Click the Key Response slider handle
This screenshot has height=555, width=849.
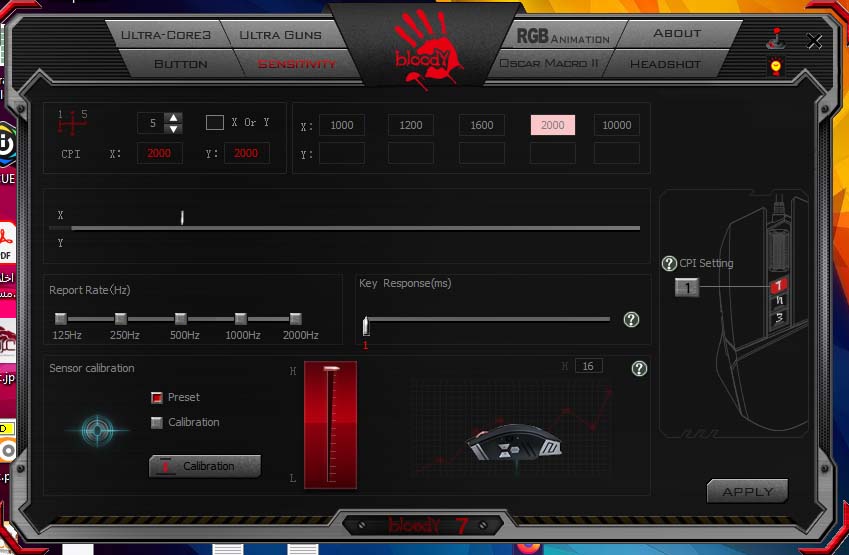tap(366, 324)
